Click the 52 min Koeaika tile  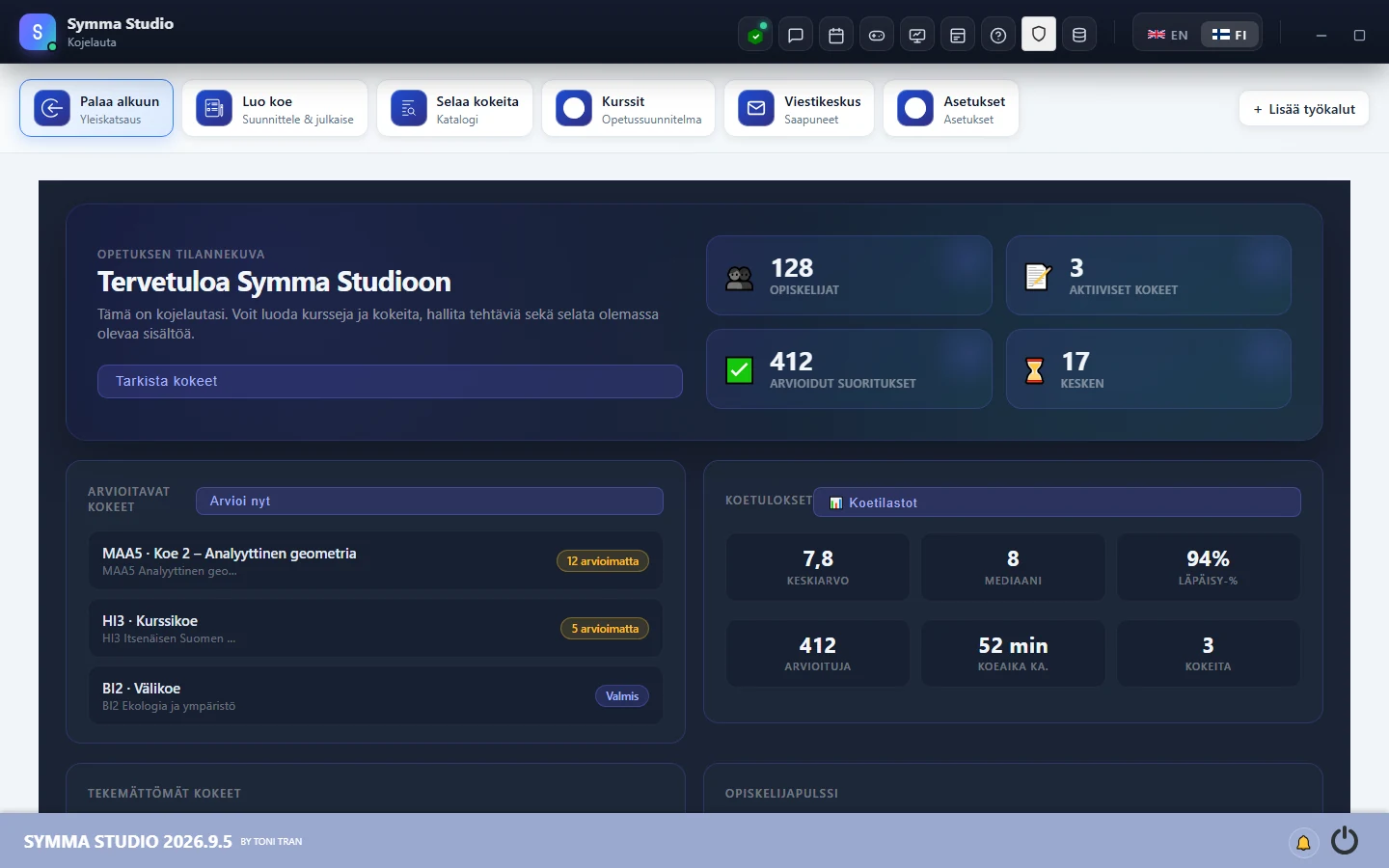coord(1013,654)
